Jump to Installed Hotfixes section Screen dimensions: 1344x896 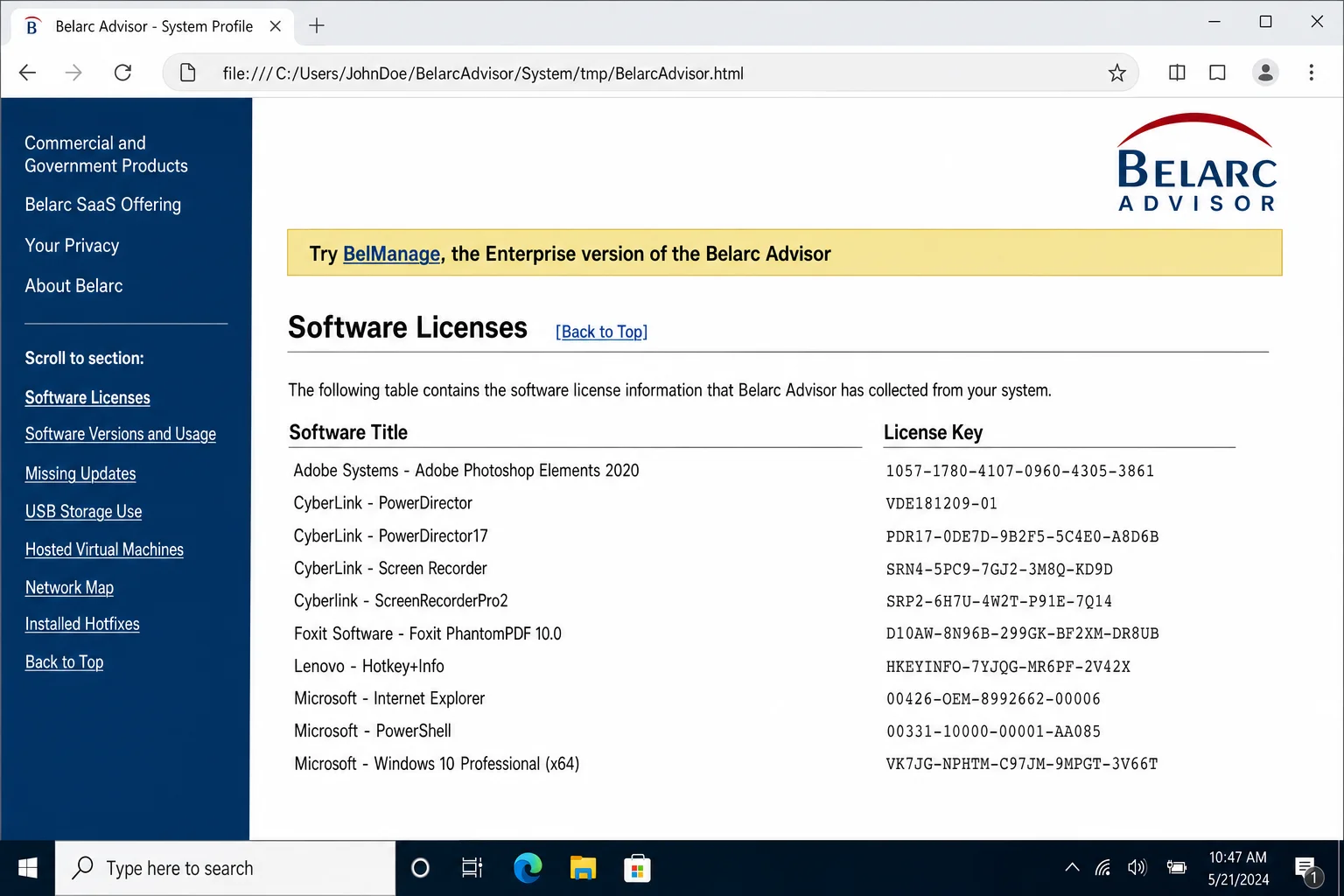tap(82, 624)
